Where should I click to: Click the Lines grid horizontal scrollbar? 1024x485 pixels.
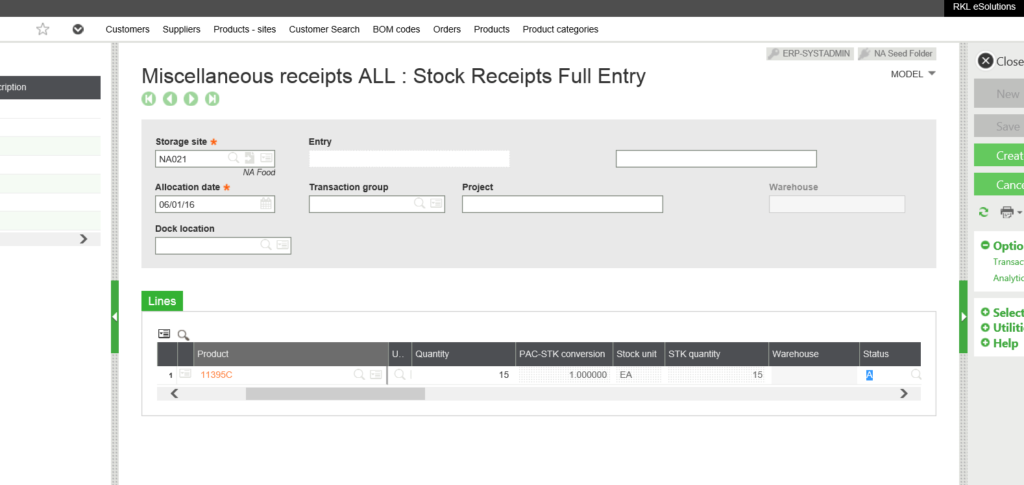tap(335, 394)
